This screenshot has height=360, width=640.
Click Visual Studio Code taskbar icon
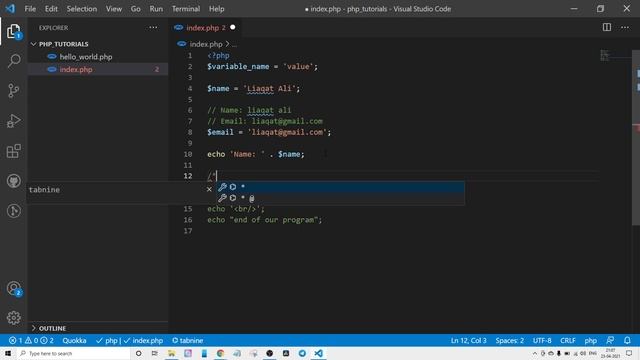(x=318, y=353)
